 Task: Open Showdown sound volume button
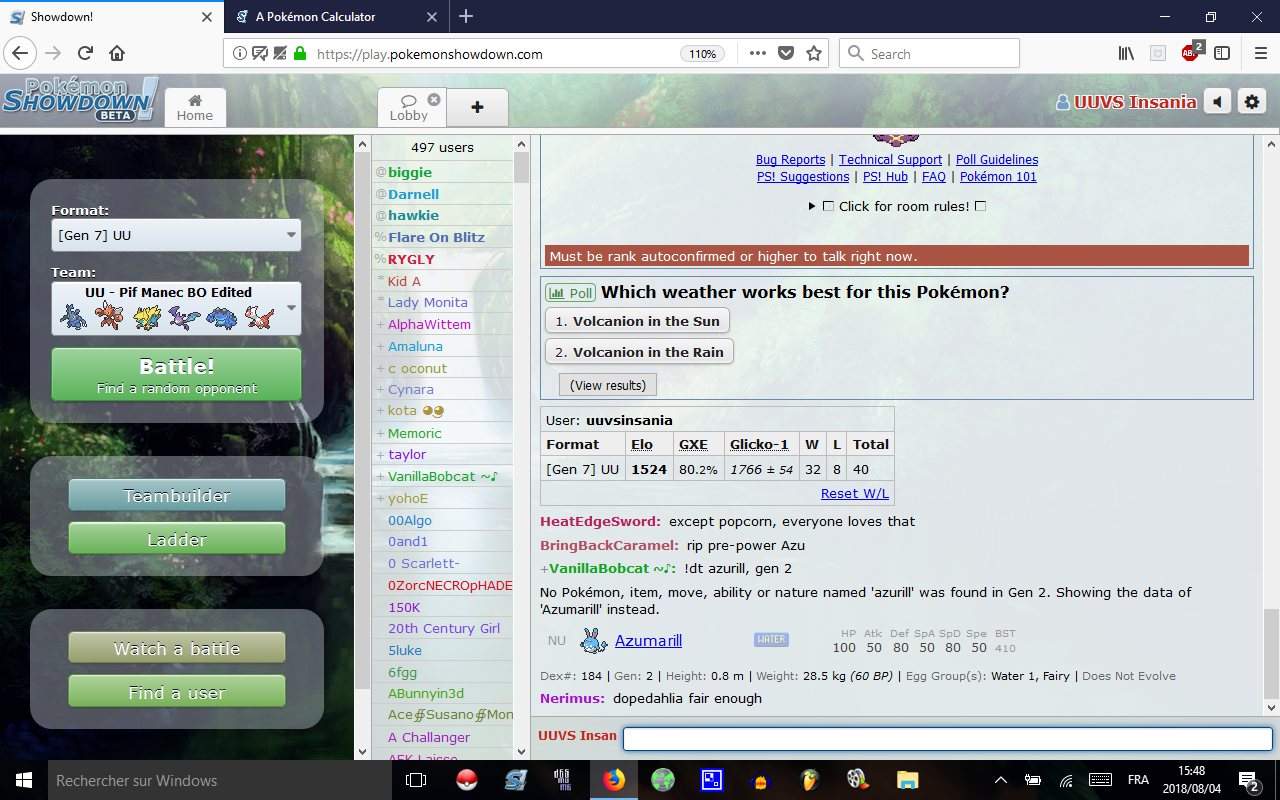pyautogui.click(x=1217, y=102)
